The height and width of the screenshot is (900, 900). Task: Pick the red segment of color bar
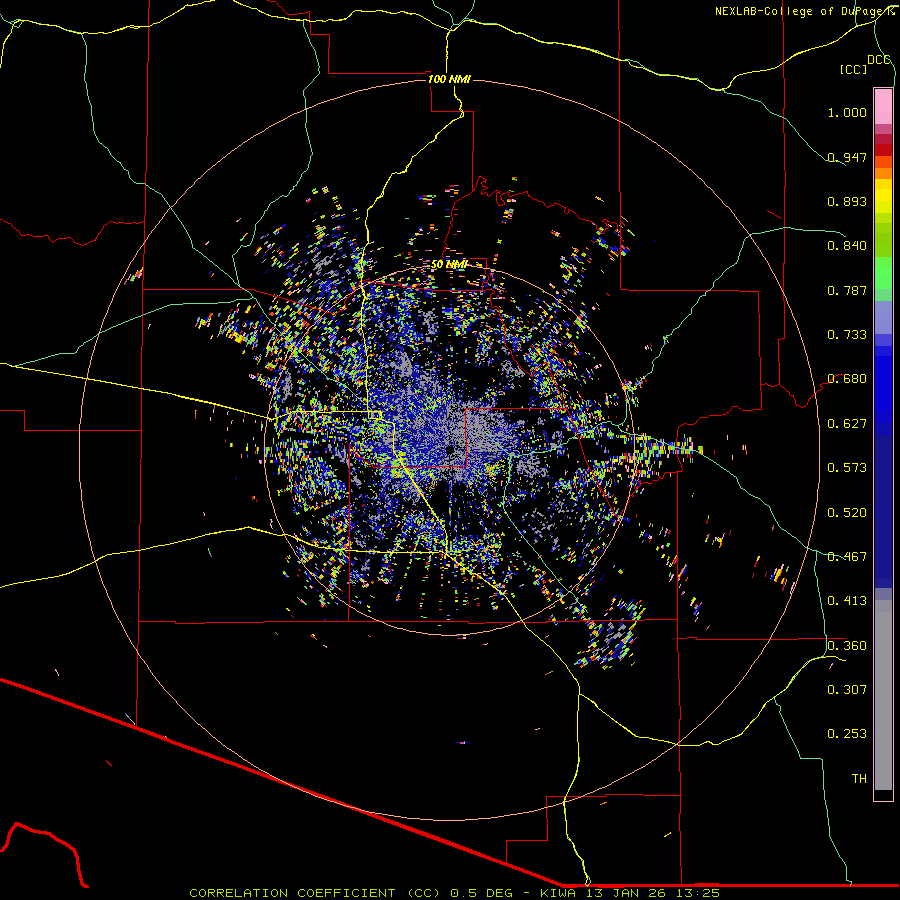883,150
